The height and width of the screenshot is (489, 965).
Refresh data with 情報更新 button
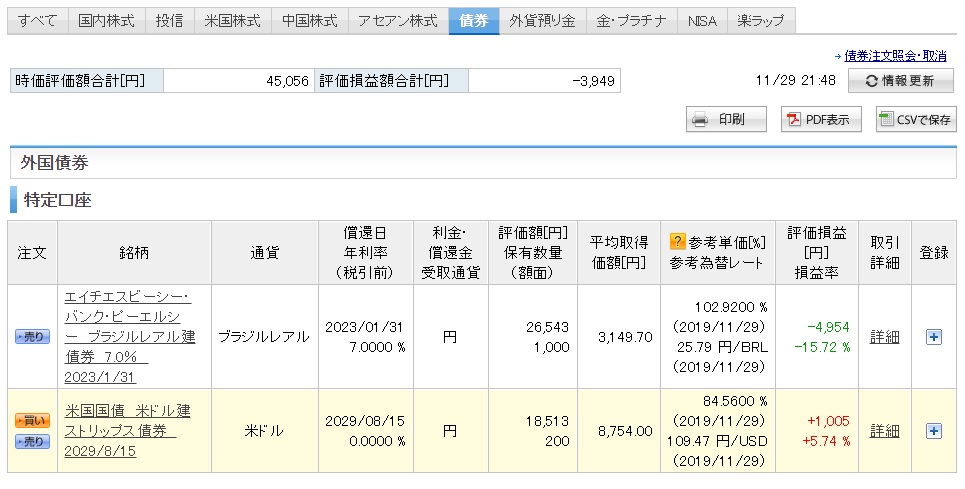coord(901,81)
